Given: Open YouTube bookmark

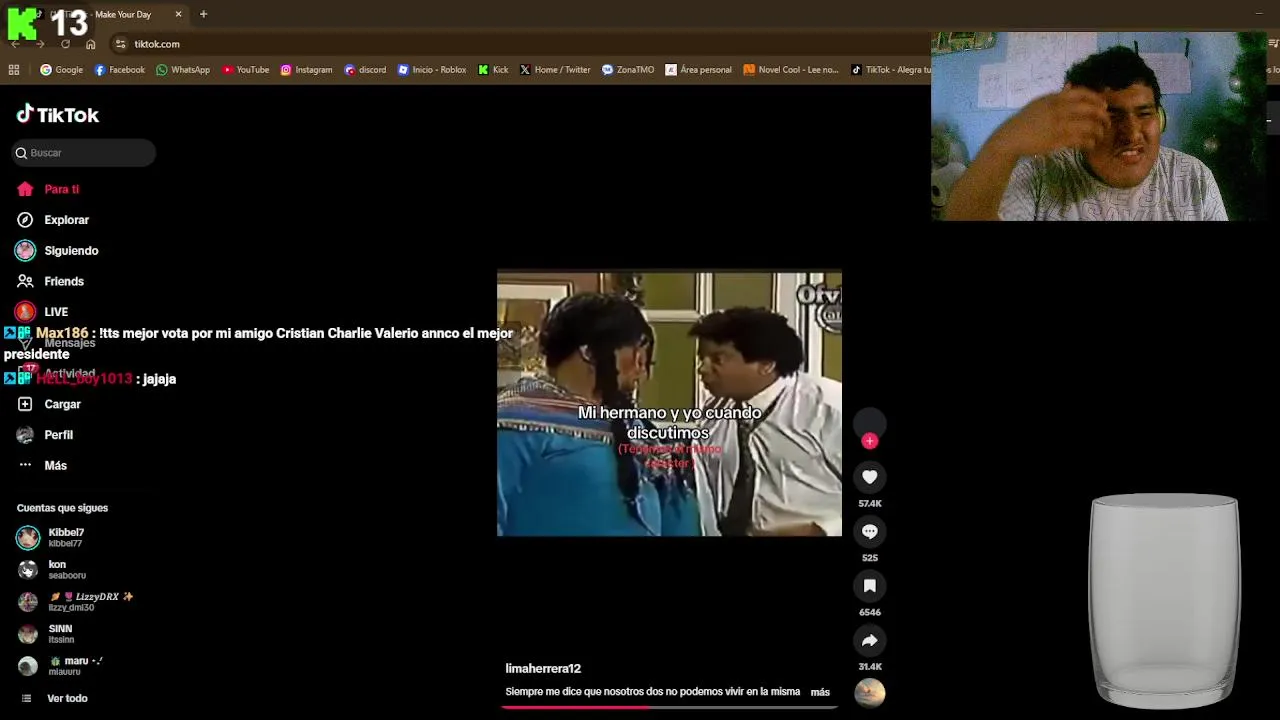Looking at the screenshot, I should (246, 70).
